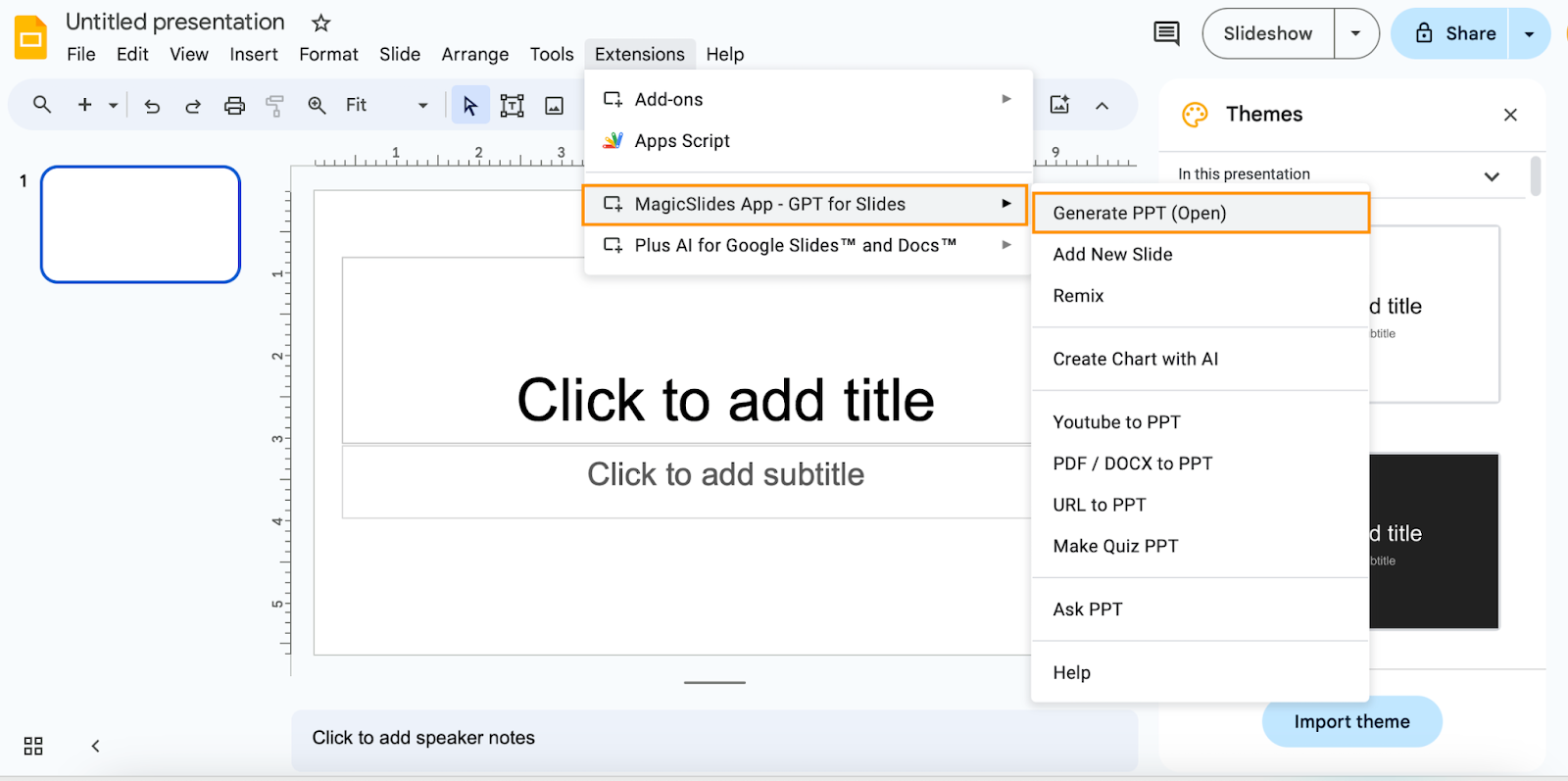Select PDF / DOCX to PPT
The height and width of the screenshot is (781, 1568).
coord(1200,464)
